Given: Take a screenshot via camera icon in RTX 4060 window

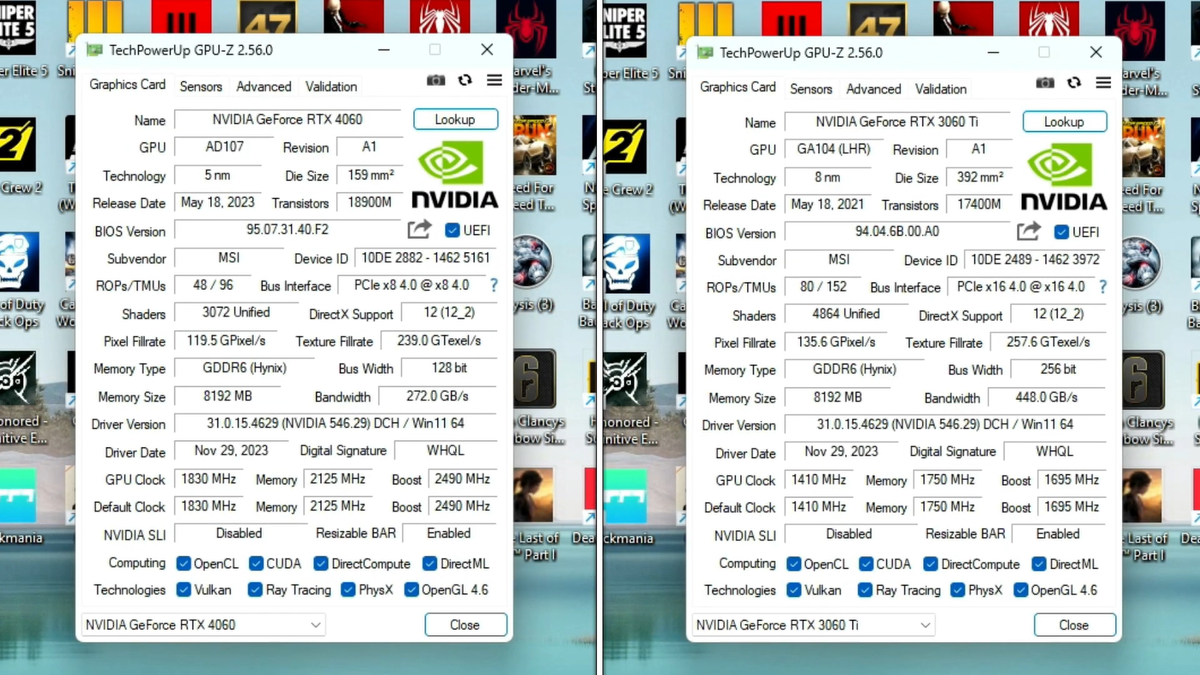Looking at the screenshot, I should [x=436, y=80].
